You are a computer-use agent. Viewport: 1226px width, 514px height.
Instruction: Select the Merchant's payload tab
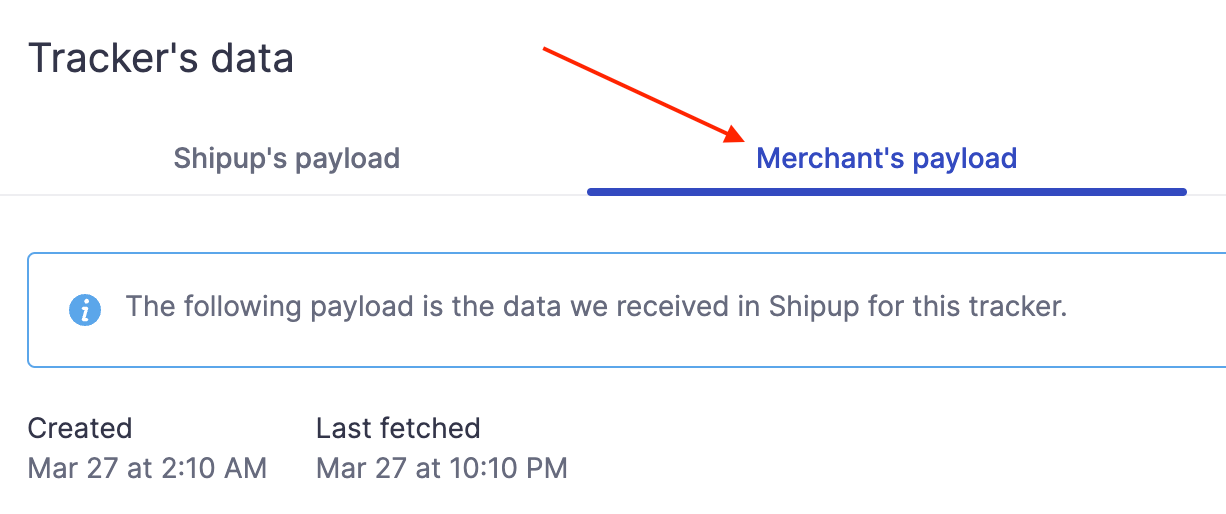[x=886, y=158]
